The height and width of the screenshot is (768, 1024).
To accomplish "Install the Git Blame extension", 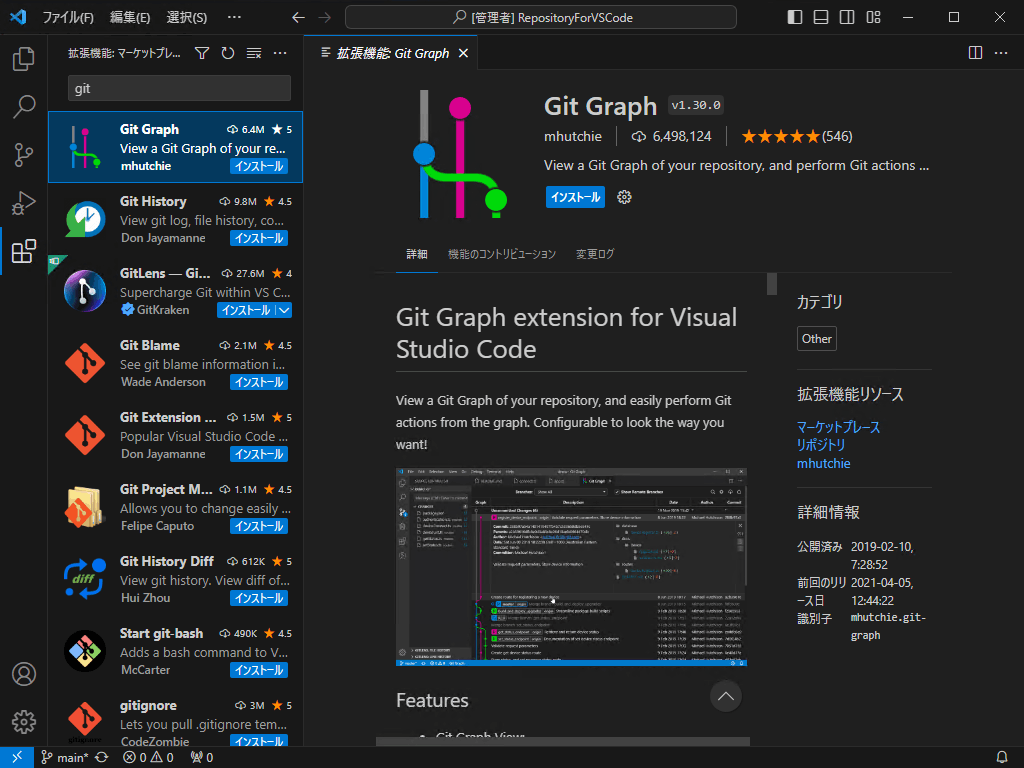I will pyautogui.click(x=259, y=382).
